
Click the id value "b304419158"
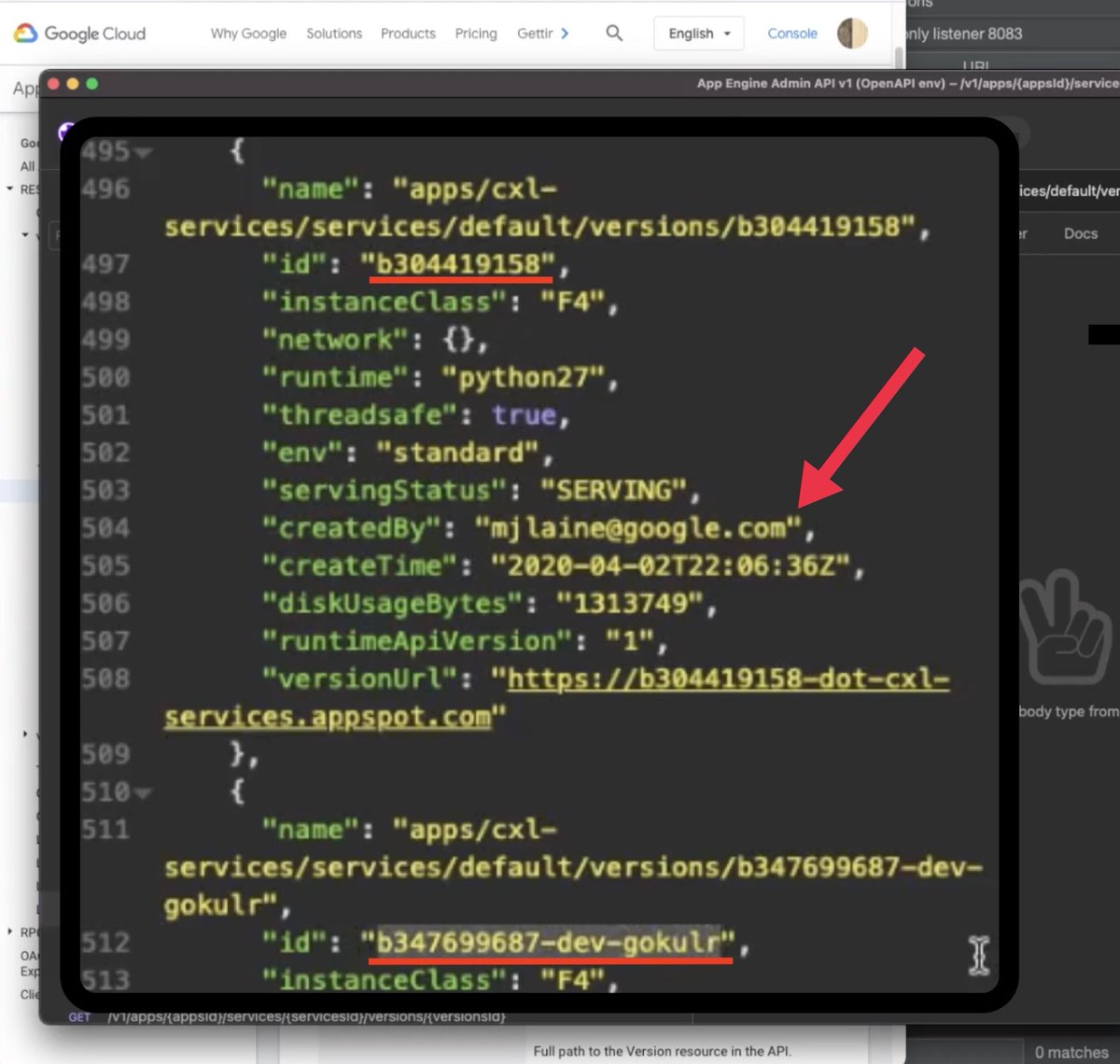pos(458,264)
